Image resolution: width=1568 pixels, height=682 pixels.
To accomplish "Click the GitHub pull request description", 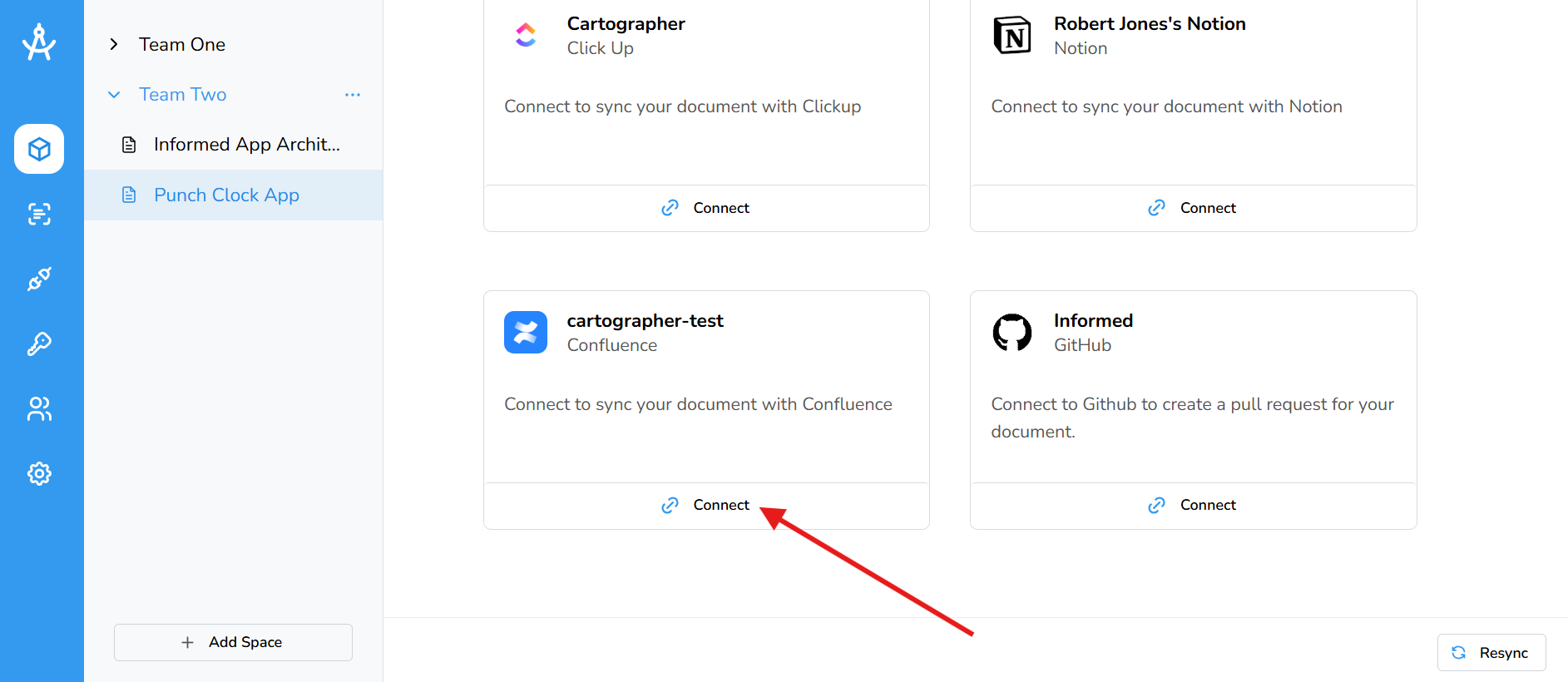I will tap(1192, 418).
